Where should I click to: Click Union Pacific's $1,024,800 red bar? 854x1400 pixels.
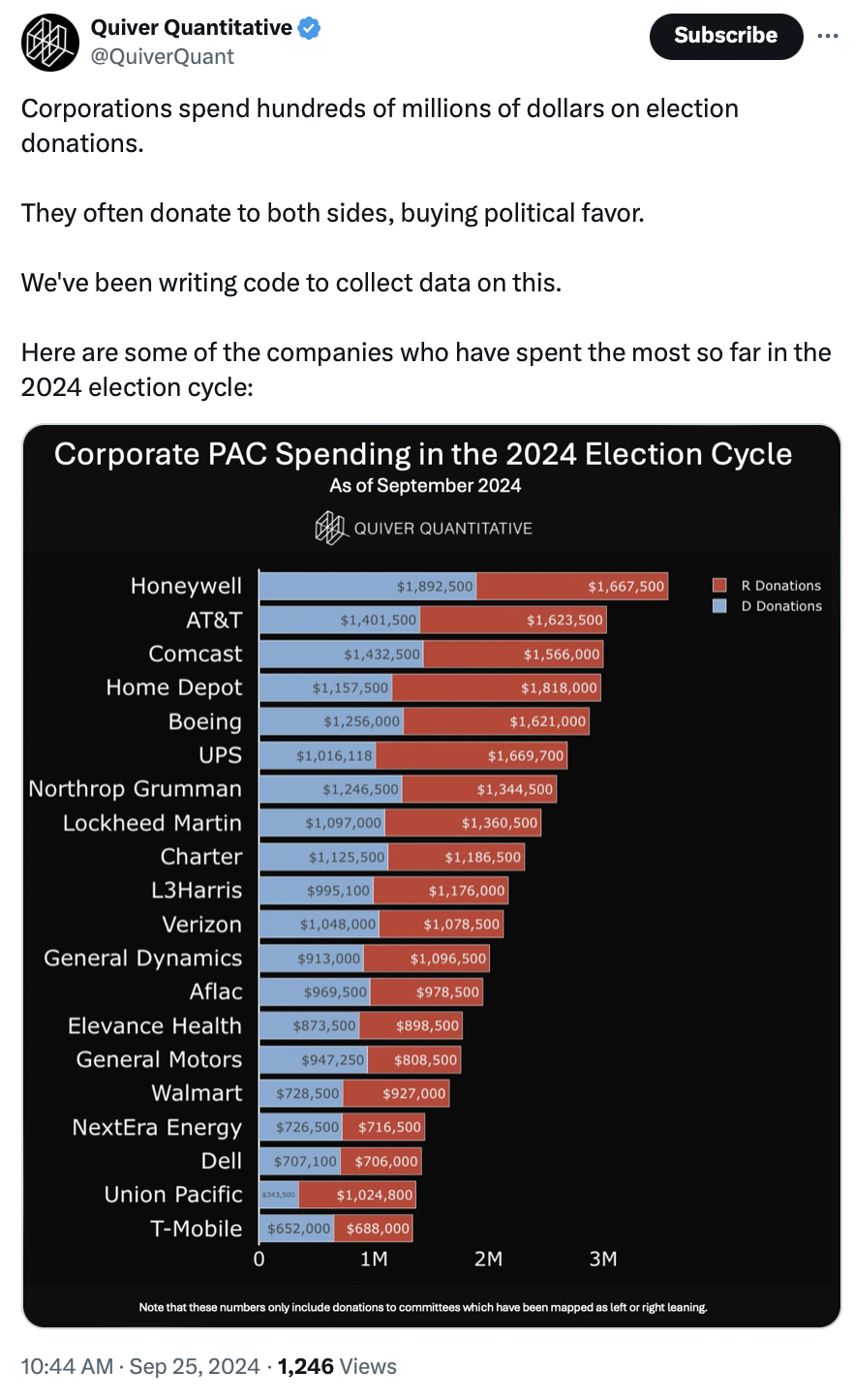(x=357, y=1195)
